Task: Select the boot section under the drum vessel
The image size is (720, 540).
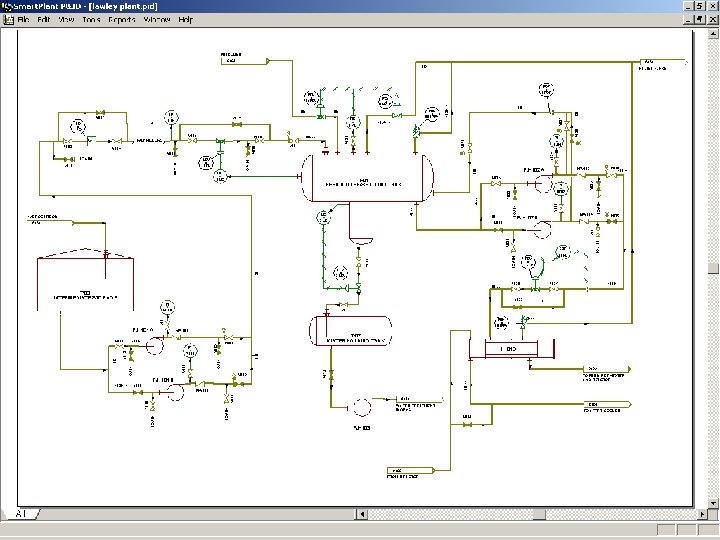Action: [361, 224]
